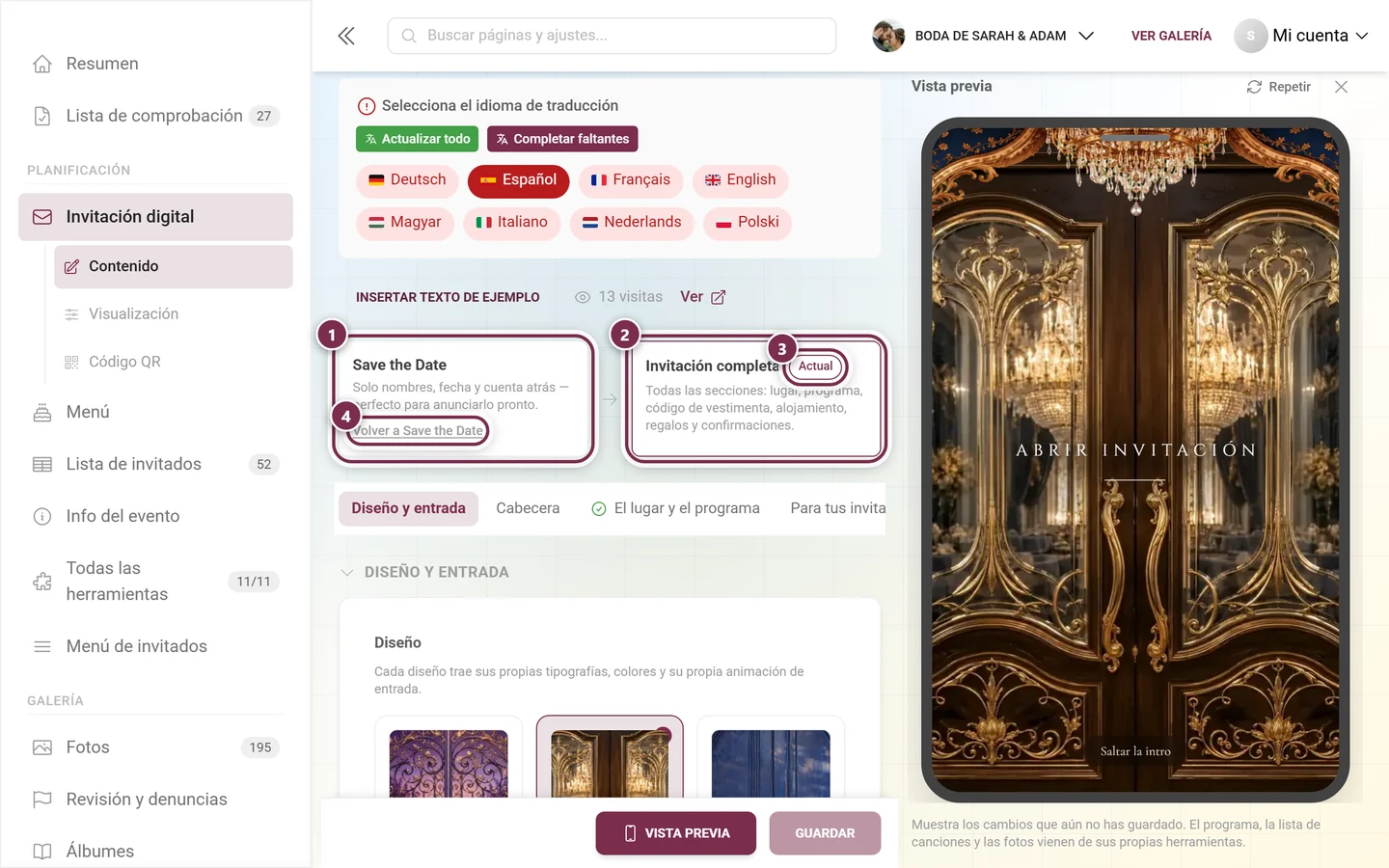Click the search pages and settings field
The width and height of the screenshot is (1389, 868).
pyautogui.click(x=612, y=36)
